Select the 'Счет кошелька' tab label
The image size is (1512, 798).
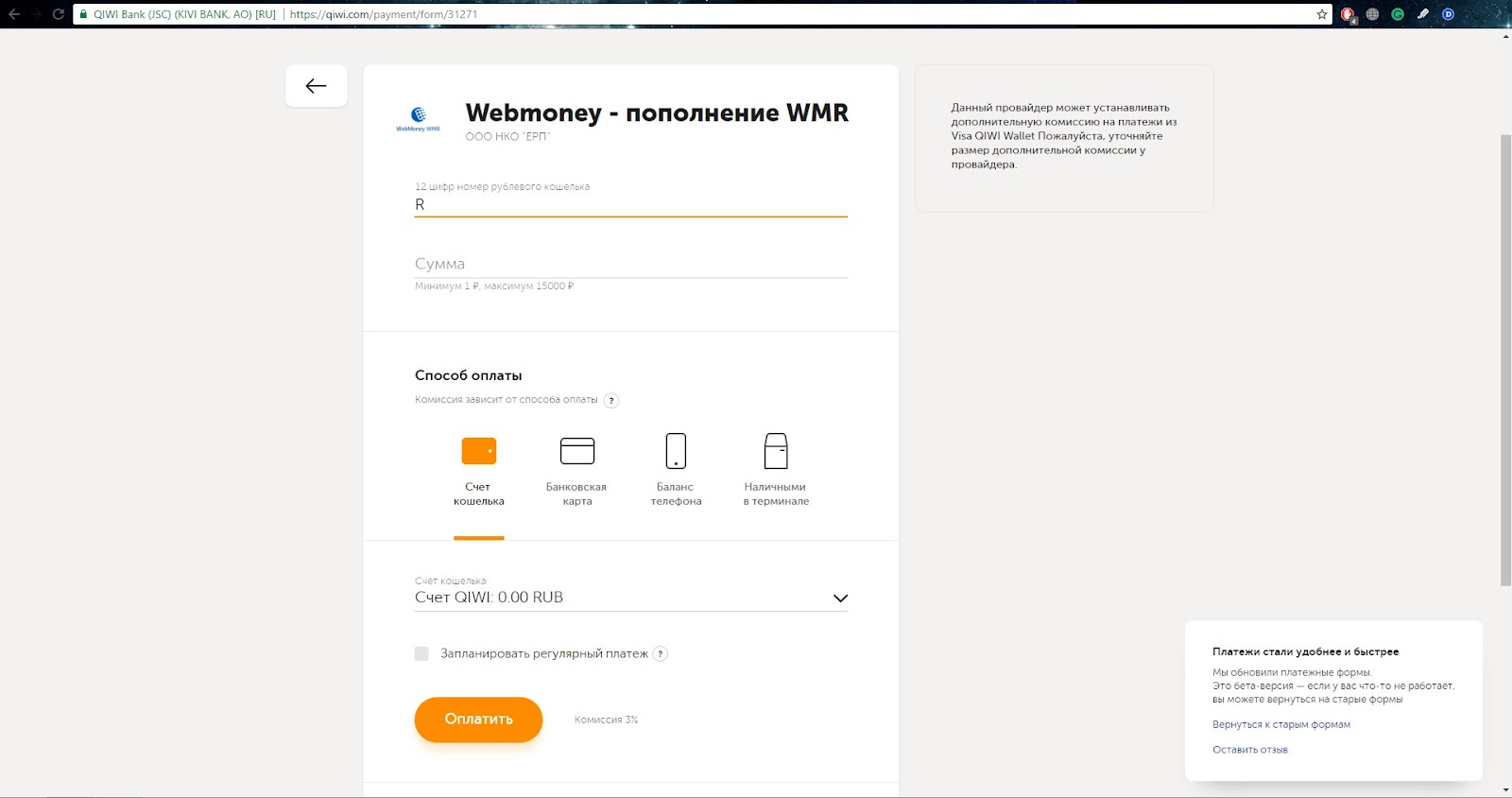click(x=479, y=494)
